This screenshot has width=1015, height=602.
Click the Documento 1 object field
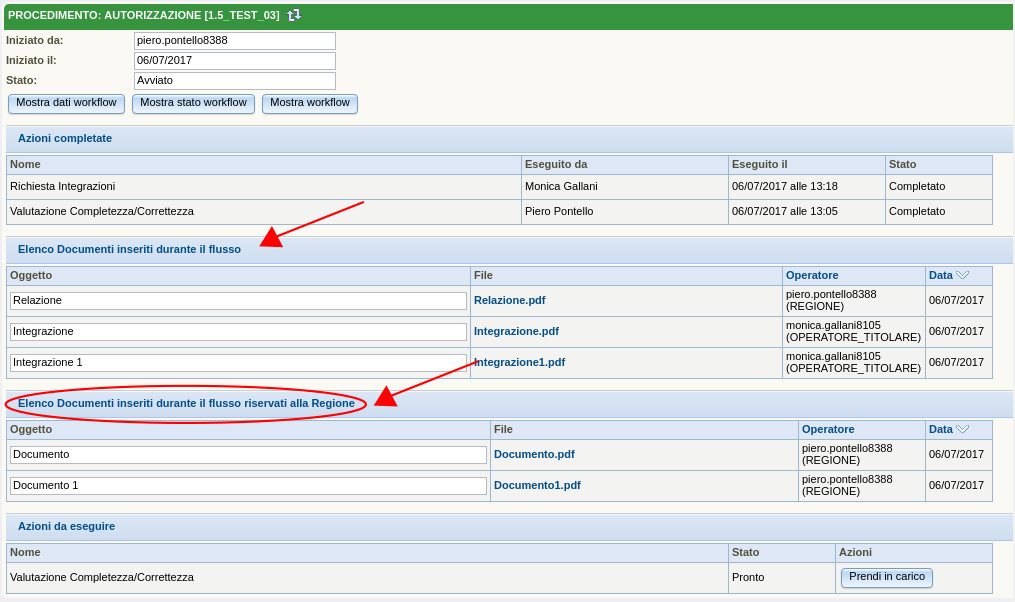(x=248, y=486)
